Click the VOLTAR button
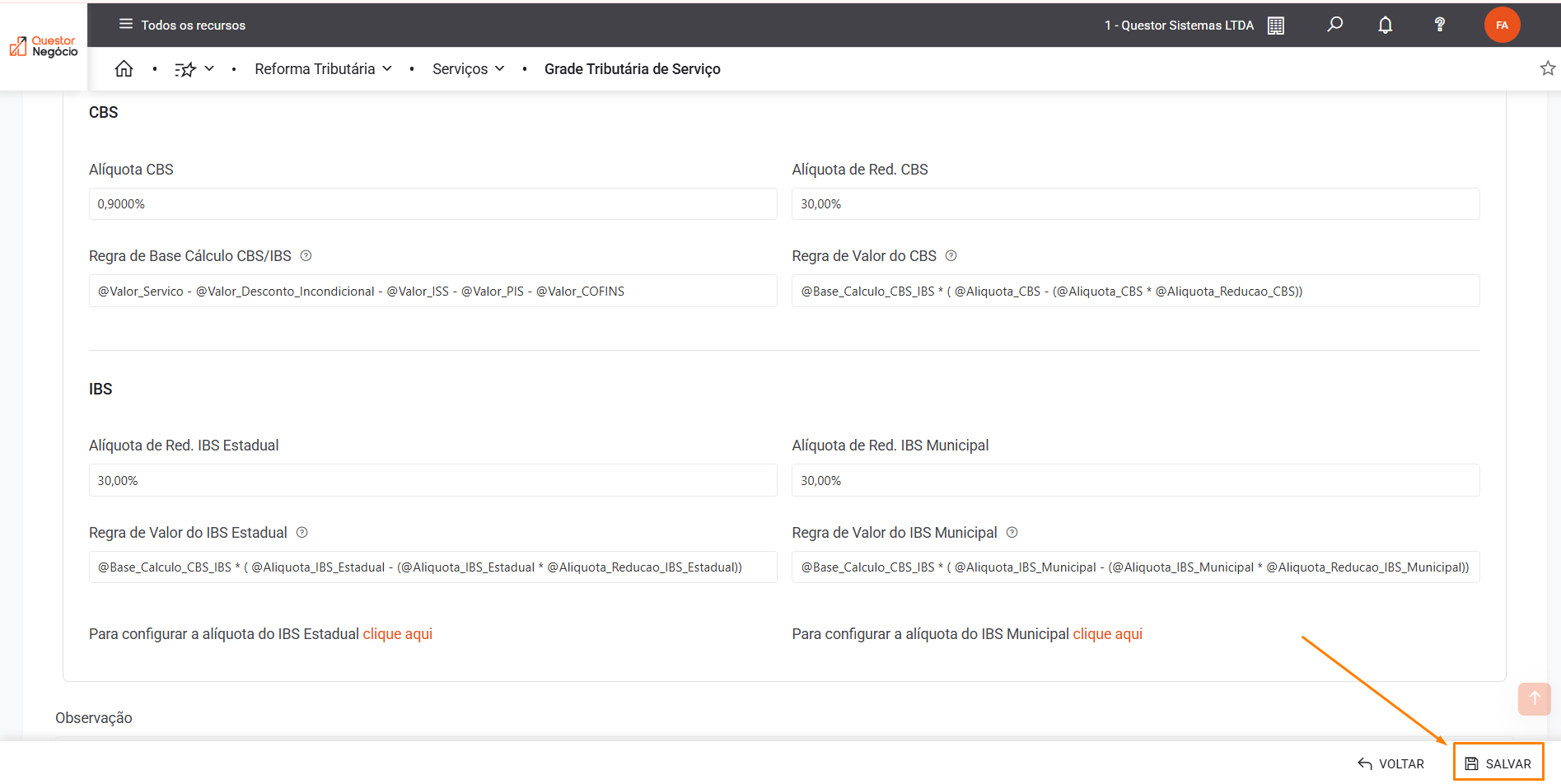 (x=1390, y=763)
